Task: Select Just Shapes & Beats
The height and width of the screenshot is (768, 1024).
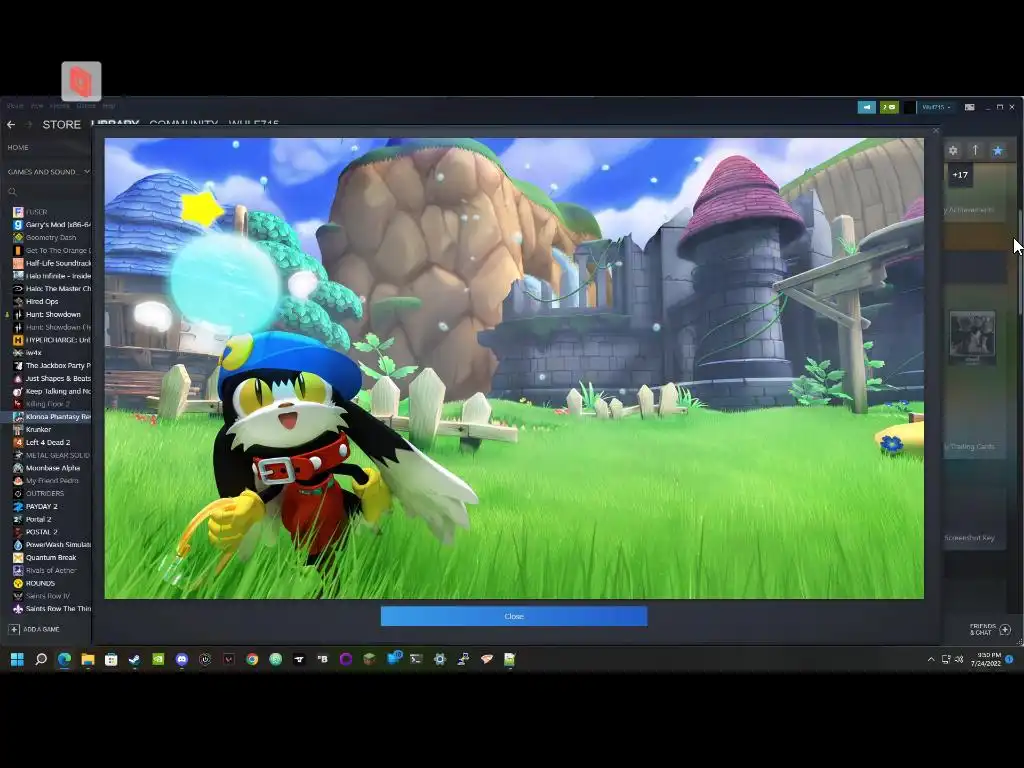Action: 52,378
